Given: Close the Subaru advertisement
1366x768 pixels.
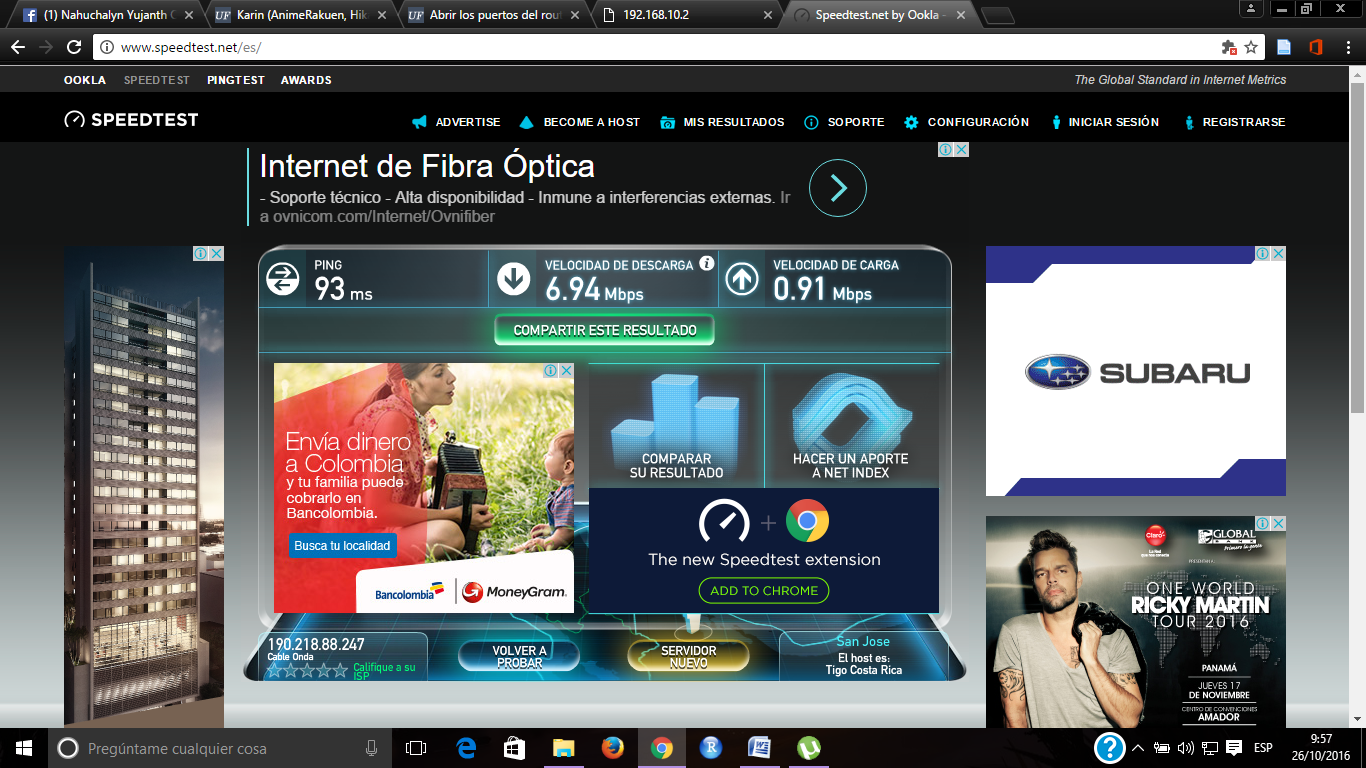Looking at the screenshot, I should click(1278, 254).
